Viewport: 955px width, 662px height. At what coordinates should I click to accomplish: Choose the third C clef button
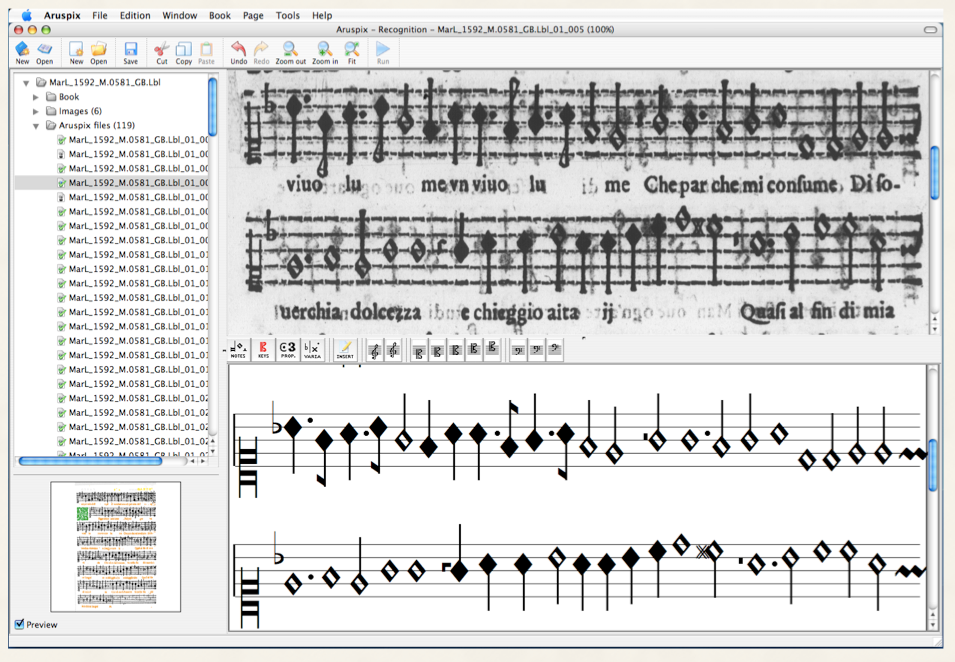click(456, 351)
